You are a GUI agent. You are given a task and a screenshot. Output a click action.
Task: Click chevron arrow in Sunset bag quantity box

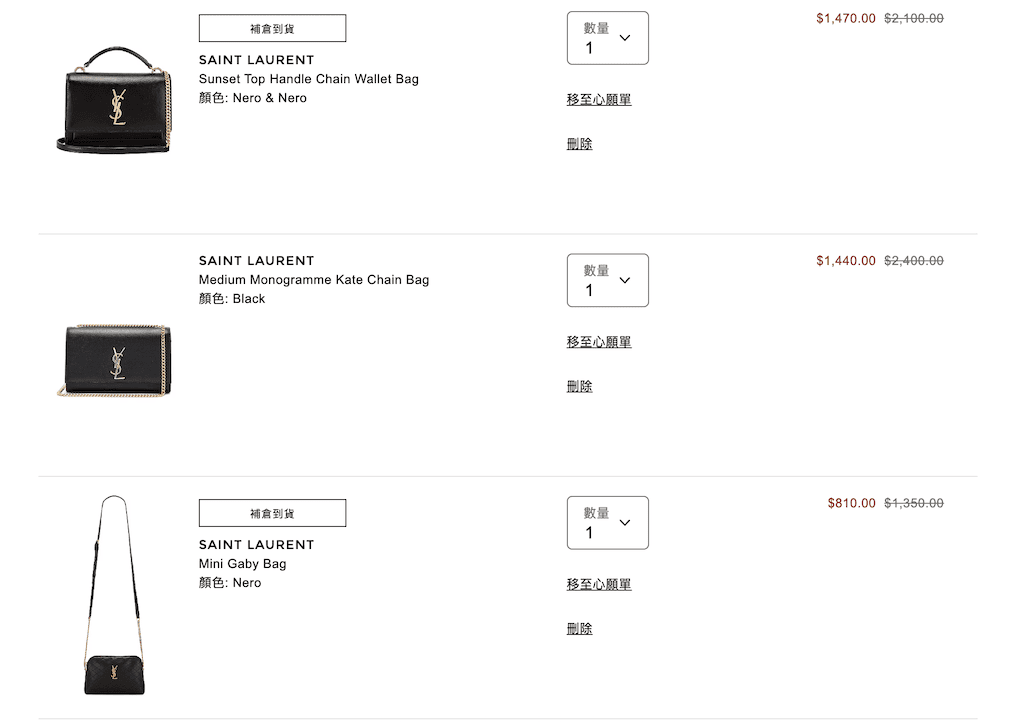coord(625,38)
